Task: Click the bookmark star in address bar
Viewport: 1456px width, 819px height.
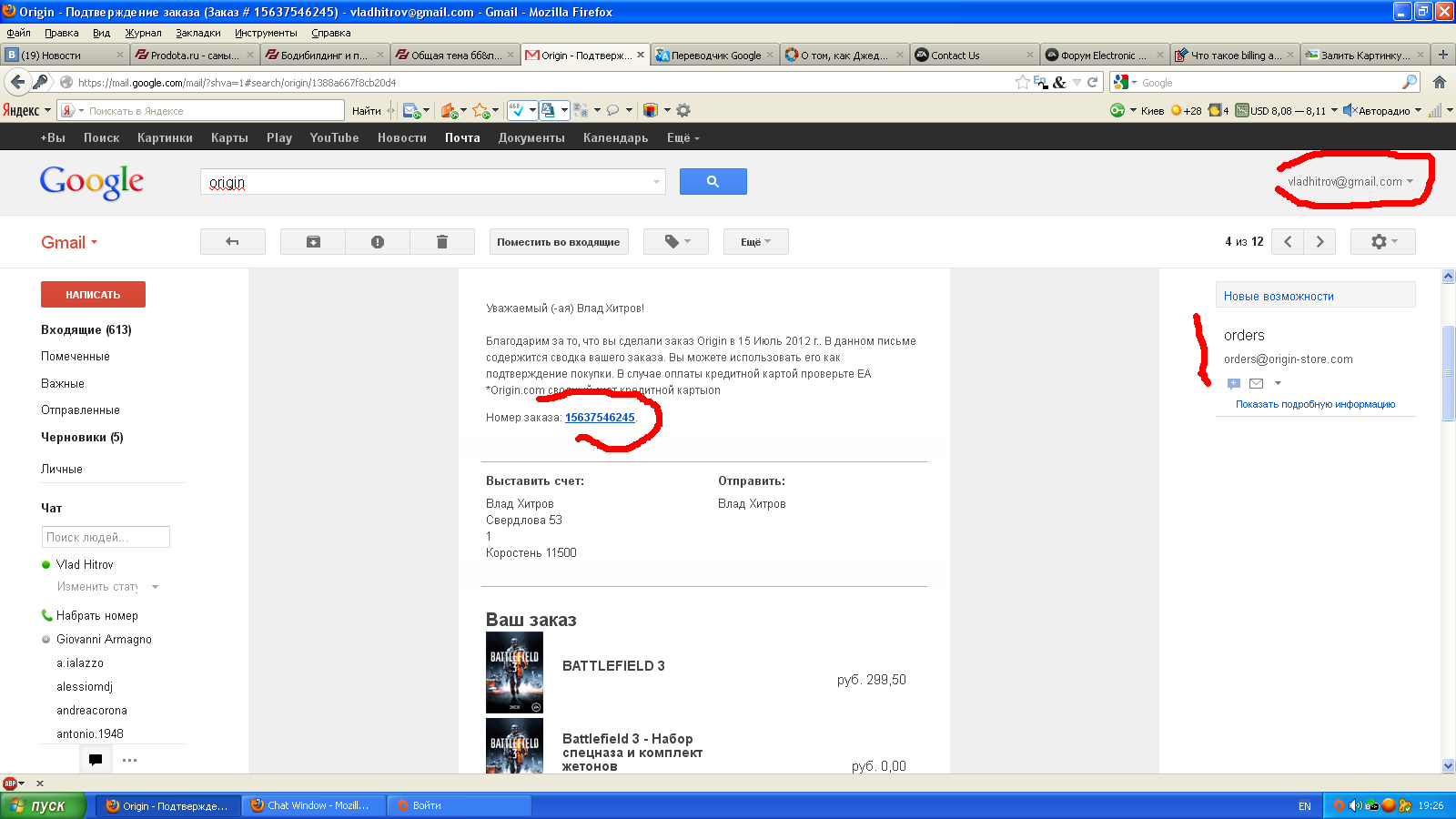Action: [x=1023, y=82]
